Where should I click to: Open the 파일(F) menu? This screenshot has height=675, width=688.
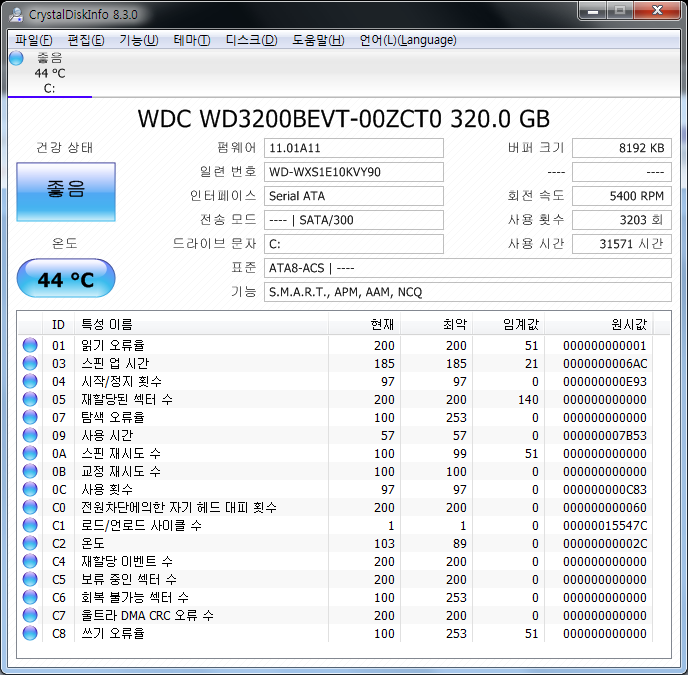click(x=33, y=40)
